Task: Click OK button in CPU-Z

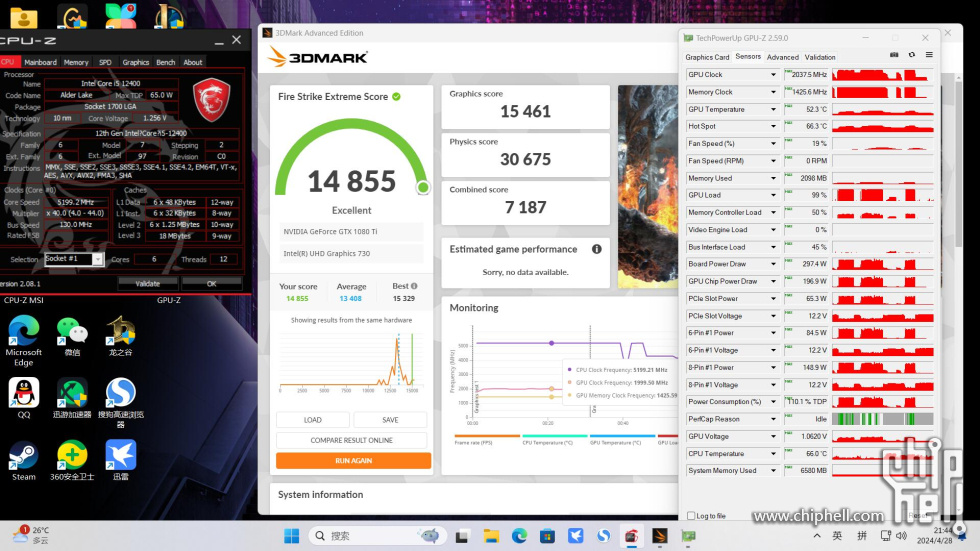Action: [x=212, y=284]
